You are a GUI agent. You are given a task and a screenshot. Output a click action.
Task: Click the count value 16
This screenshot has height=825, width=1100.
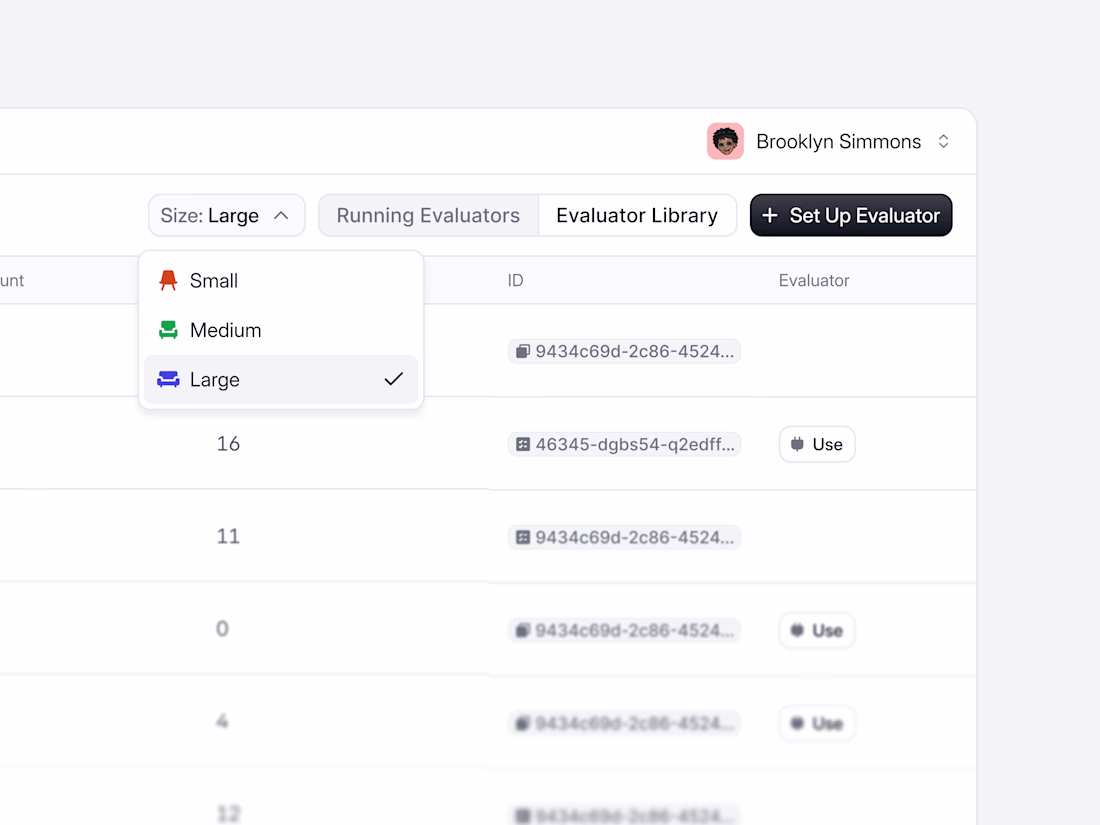coord(228,443)
